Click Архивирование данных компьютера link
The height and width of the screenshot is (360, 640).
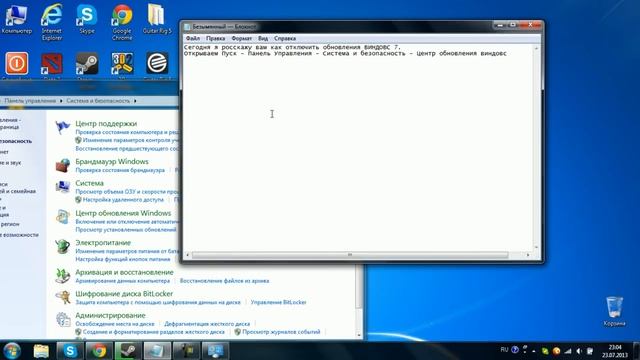point(122,281)
